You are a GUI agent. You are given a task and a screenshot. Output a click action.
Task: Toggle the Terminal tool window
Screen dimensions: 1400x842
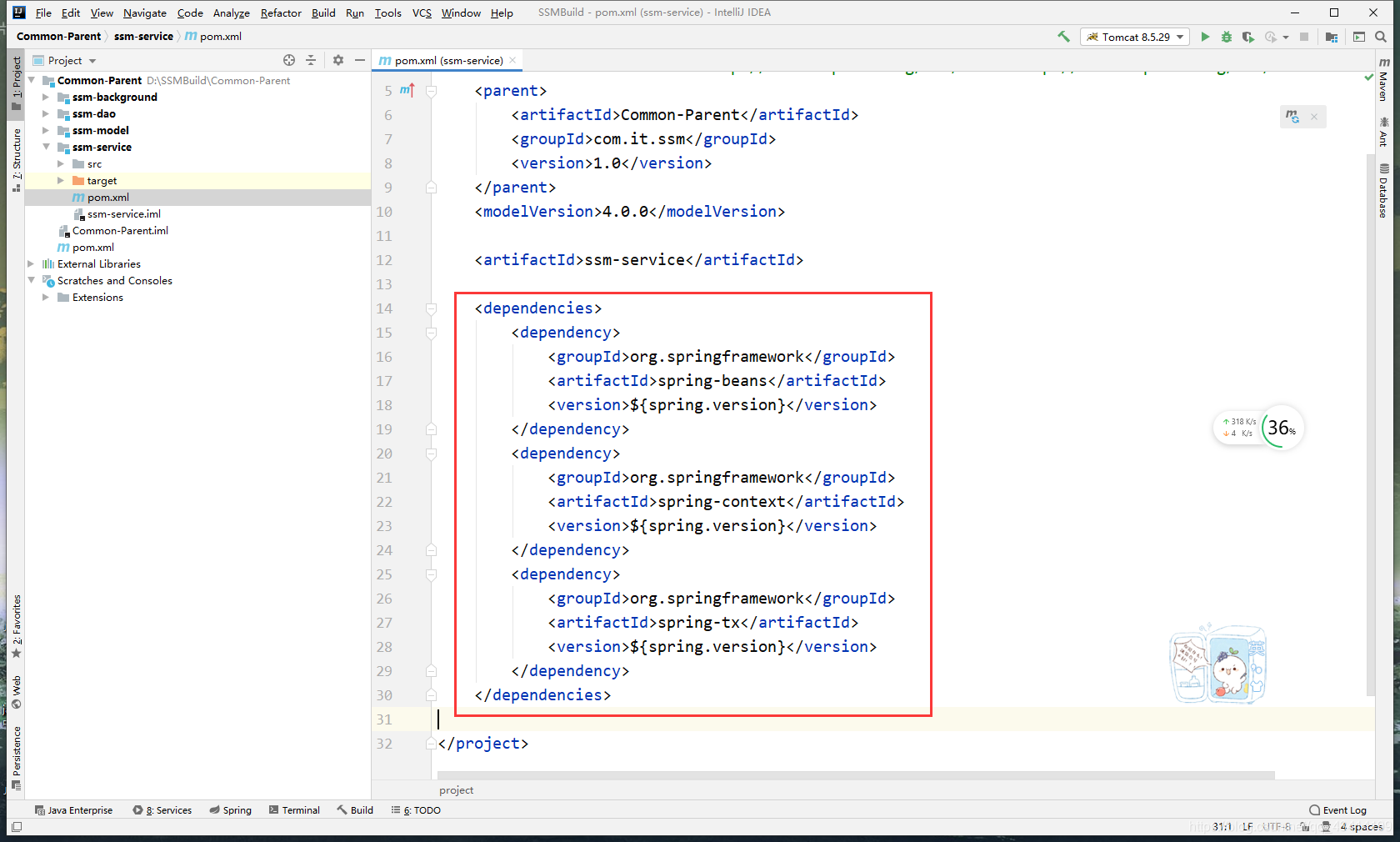click(294, 810)
